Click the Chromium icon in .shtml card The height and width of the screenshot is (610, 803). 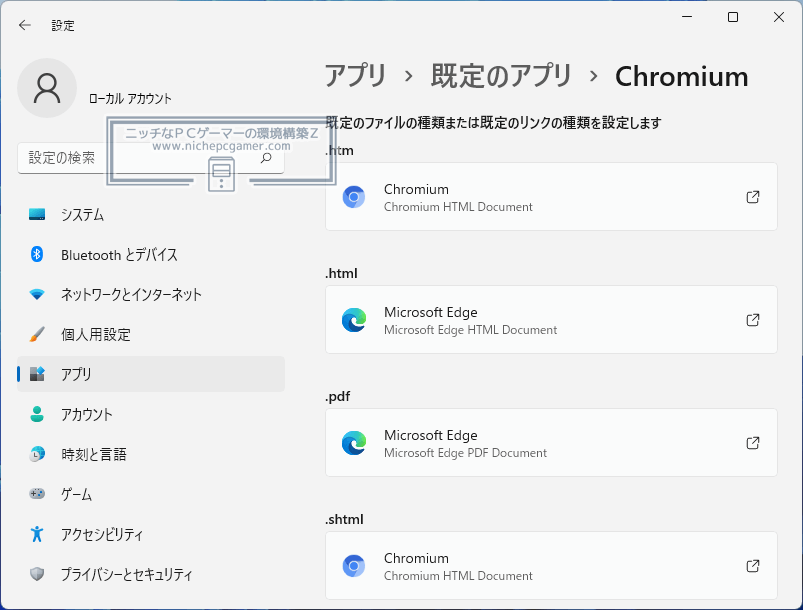point(354,565)
